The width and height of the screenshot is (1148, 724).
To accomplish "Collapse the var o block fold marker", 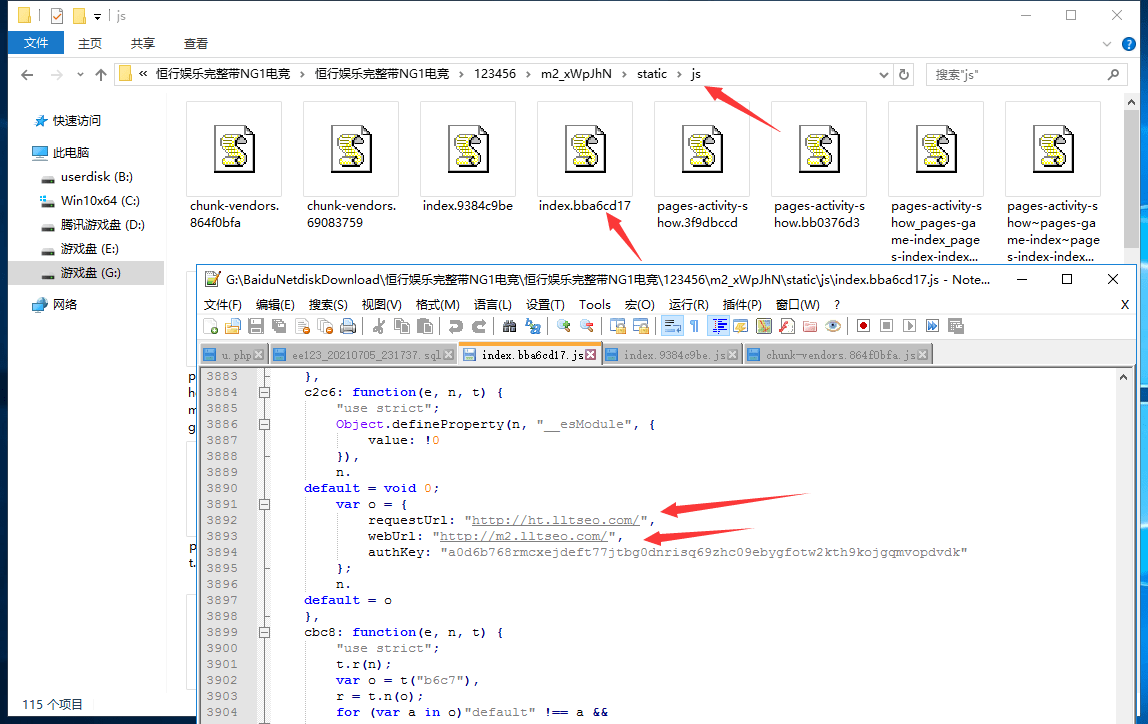I will (264, 504).
